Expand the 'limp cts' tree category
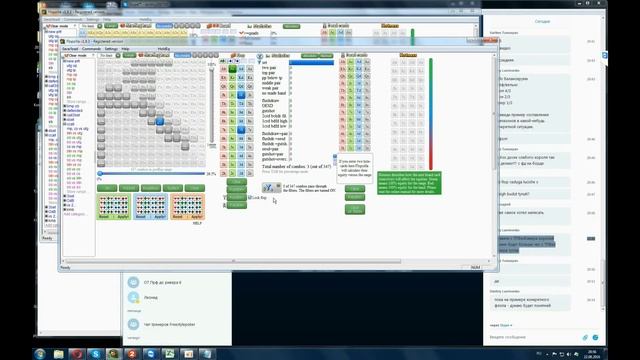 coord(64,106)
